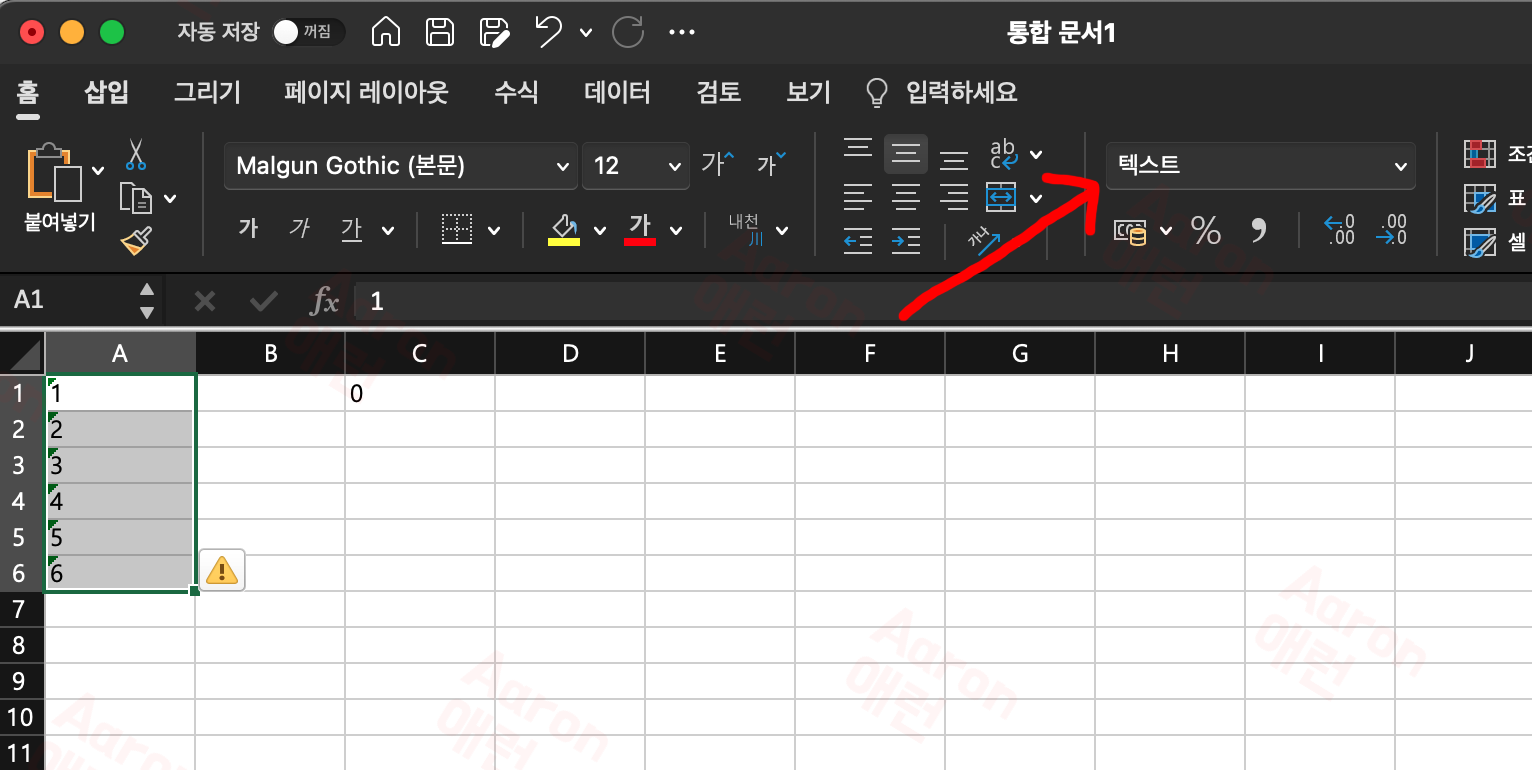Apply comma style format

coord(1259,231)
